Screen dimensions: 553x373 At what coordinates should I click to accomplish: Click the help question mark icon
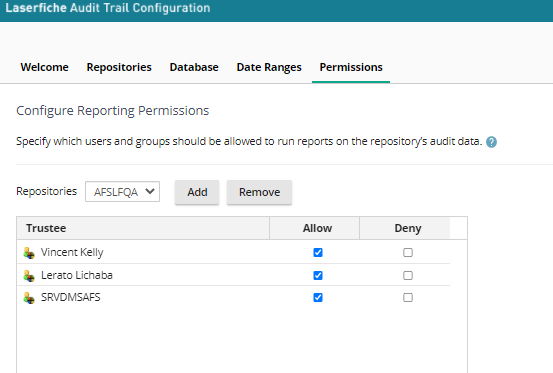tap(491, 142)
